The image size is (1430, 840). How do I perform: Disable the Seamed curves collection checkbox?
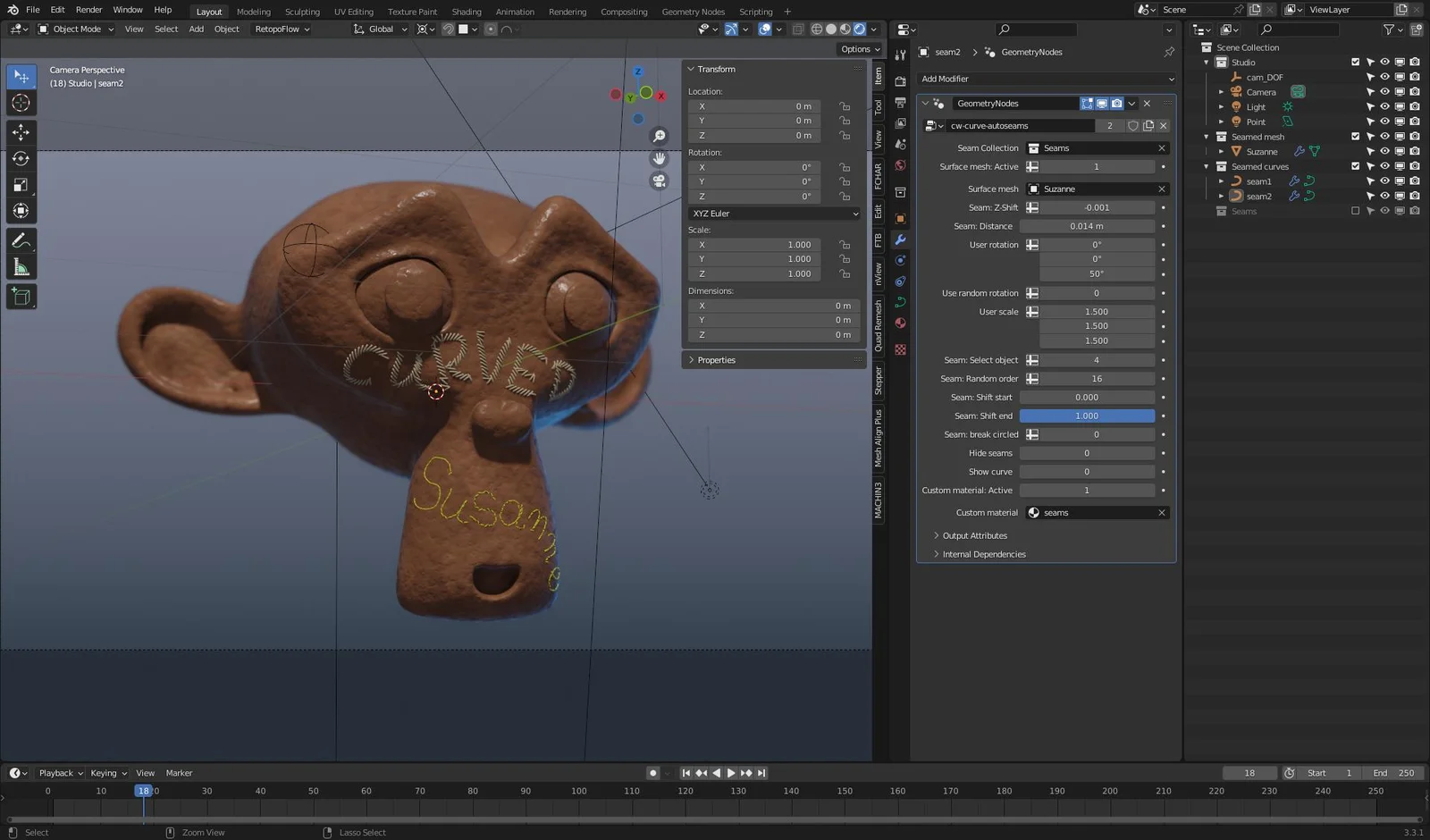point(1355,165)
